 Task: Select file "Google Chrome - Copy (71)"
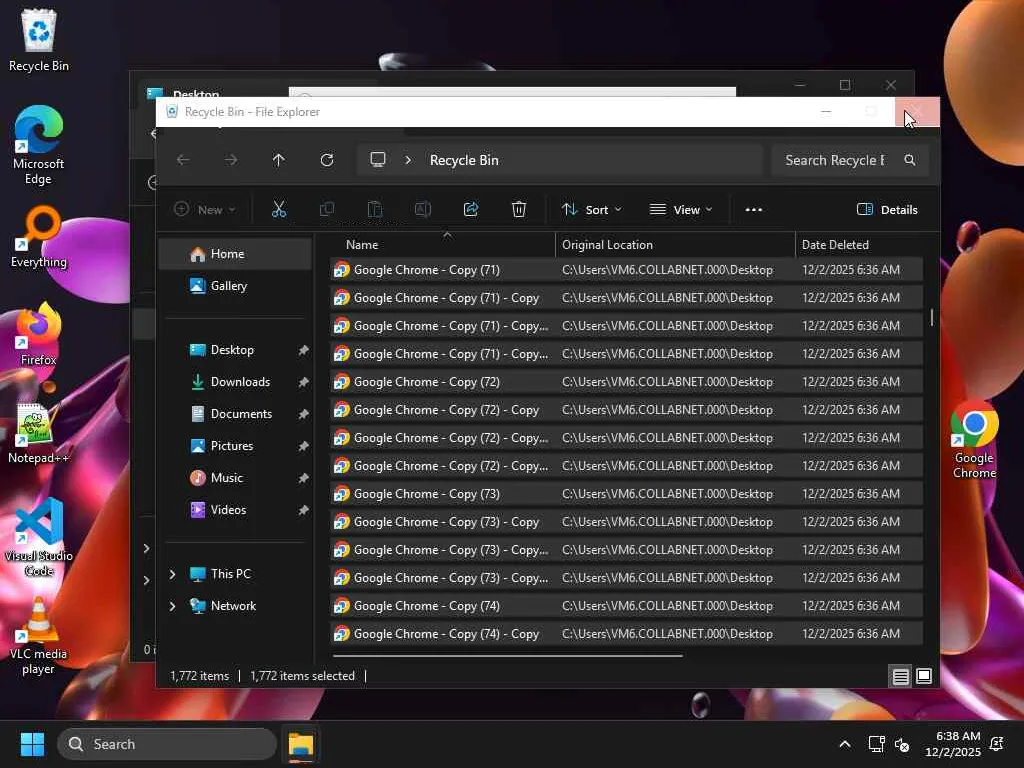tap(626, 270)
